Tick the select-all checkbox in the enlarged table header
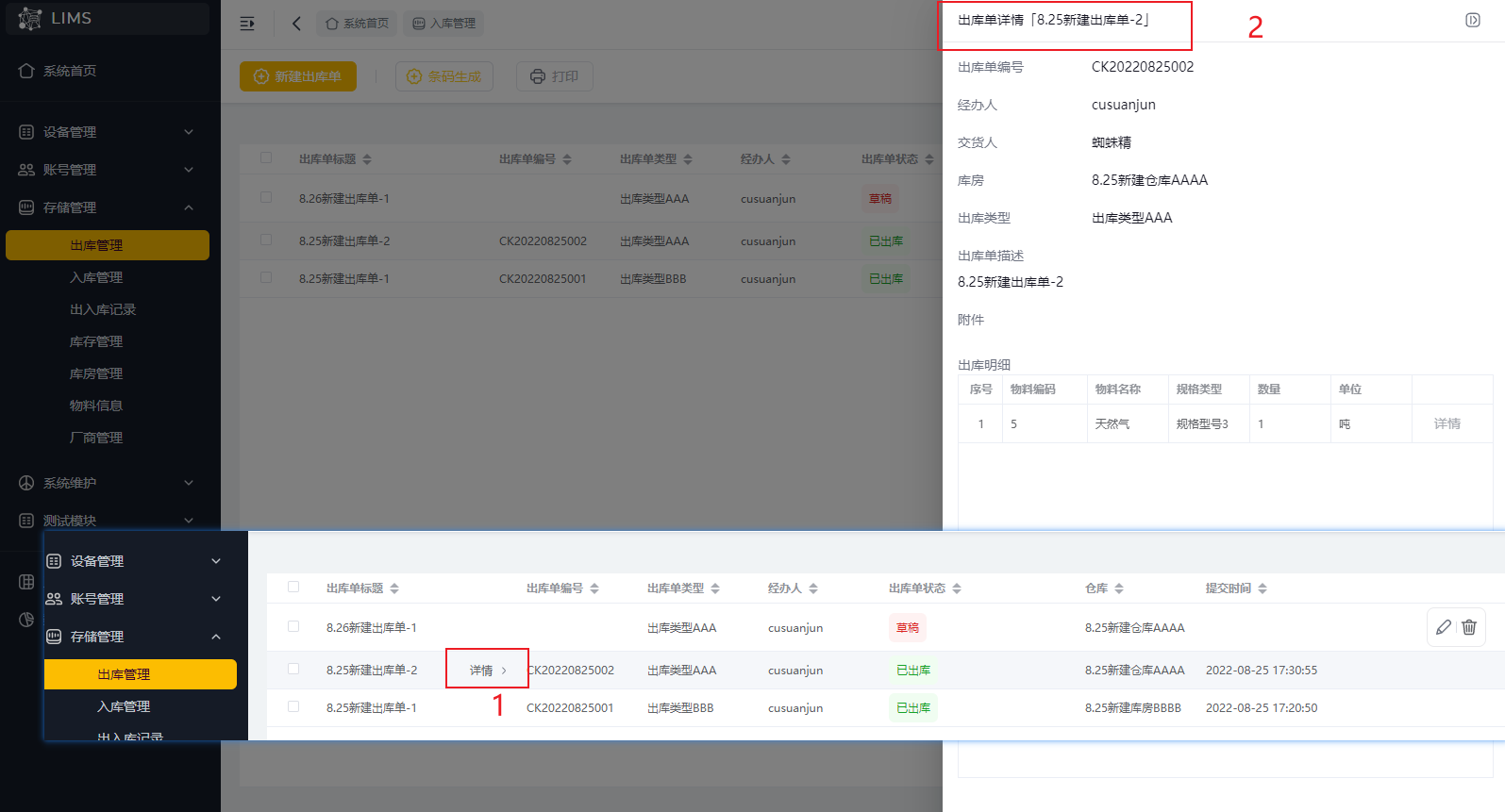 pos(293,588)
